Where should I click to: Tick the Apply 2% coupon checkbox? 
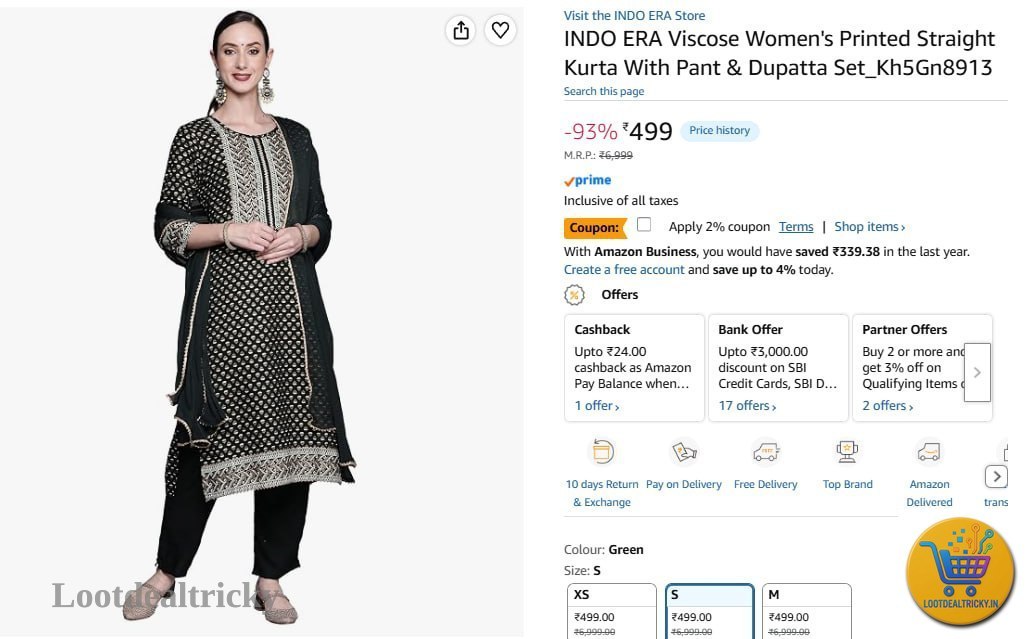pyautogui.click(x=644, y=225)
